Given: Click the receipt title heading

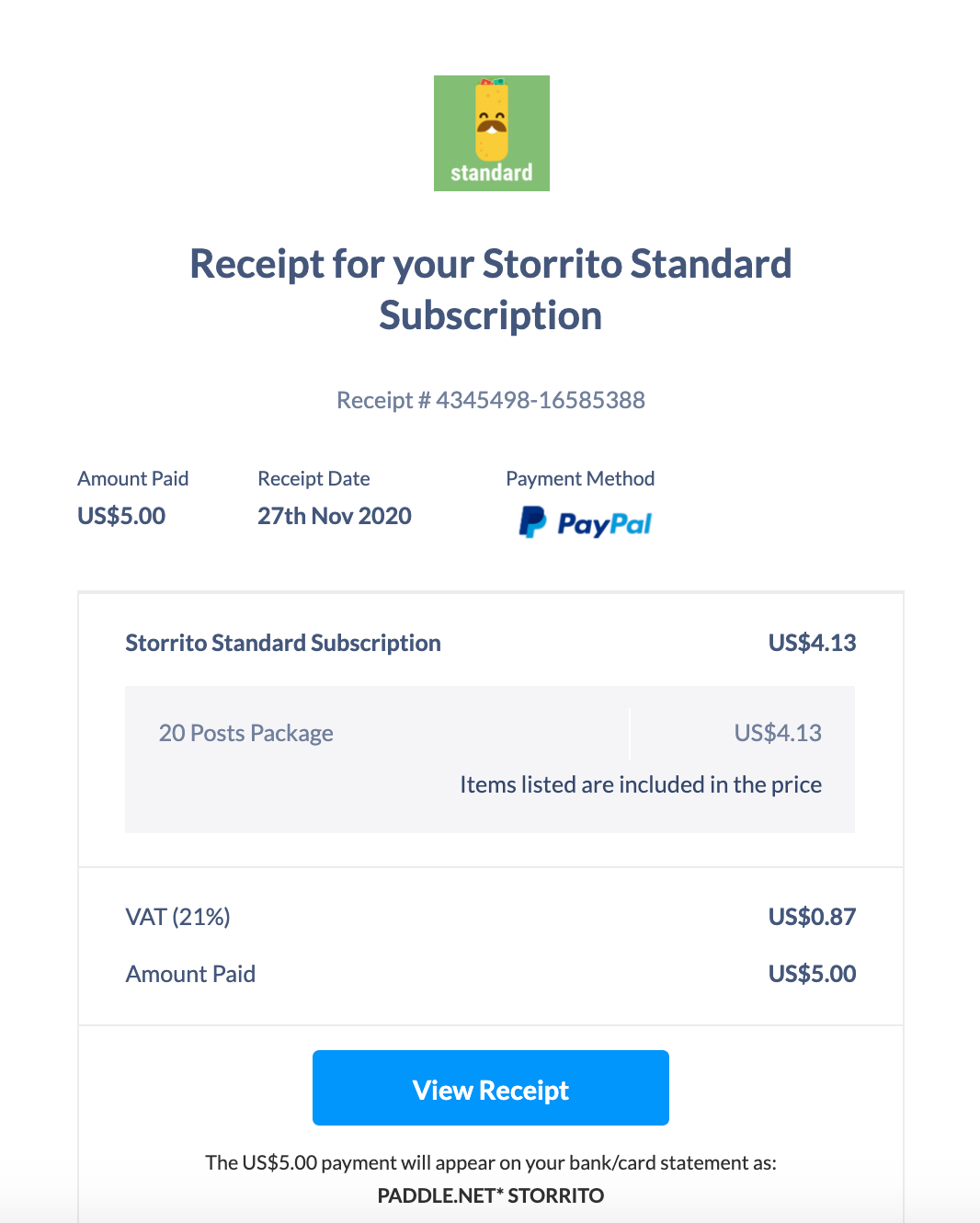Looking at the screenshot, I should (x=491, y=289).
